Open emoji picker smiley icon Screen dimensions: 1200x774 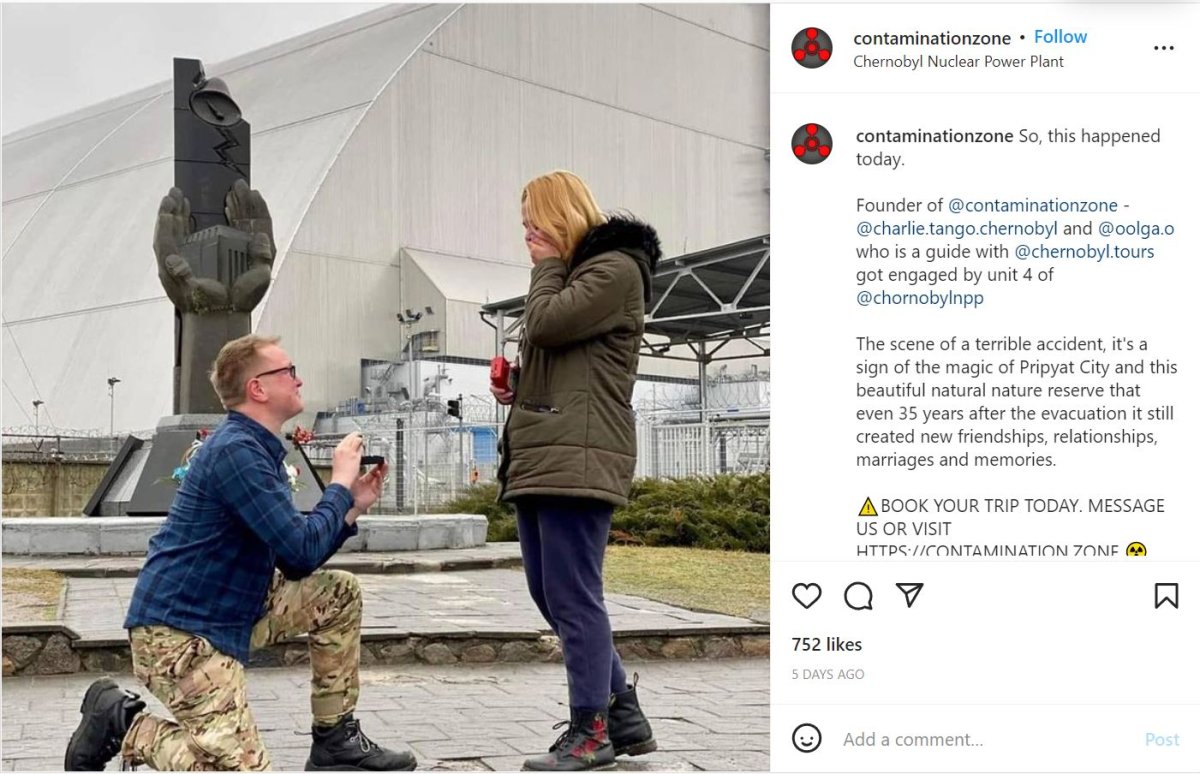pyautogui.click(x=806, y=739)
